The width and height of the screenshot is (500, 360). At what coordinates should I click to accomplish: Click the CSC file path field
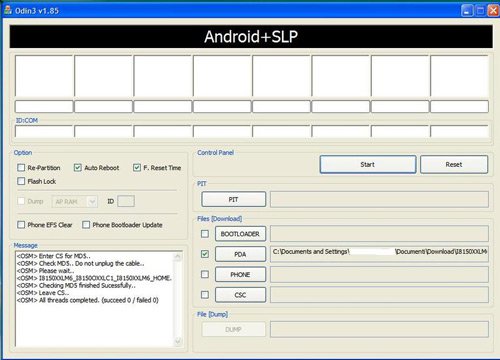[x=379, y=295]
